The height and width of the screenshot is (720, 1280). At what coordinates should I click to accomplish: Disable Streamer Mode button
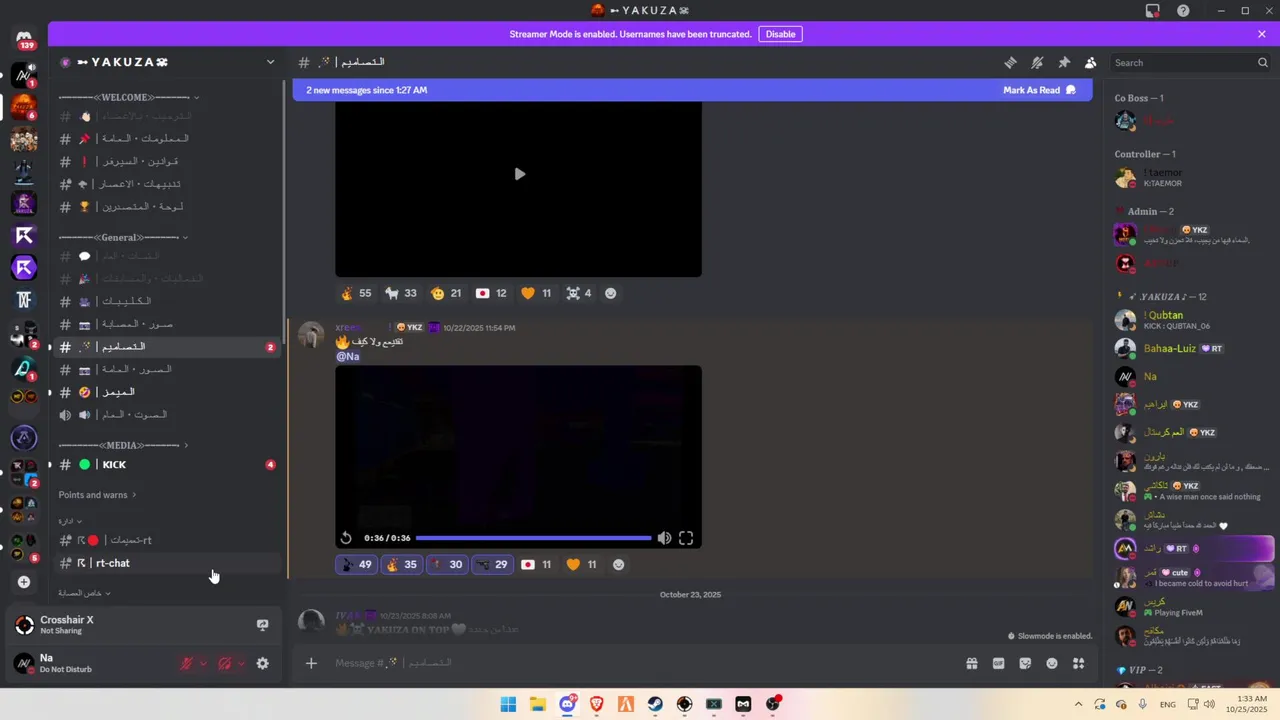point(780,34)
